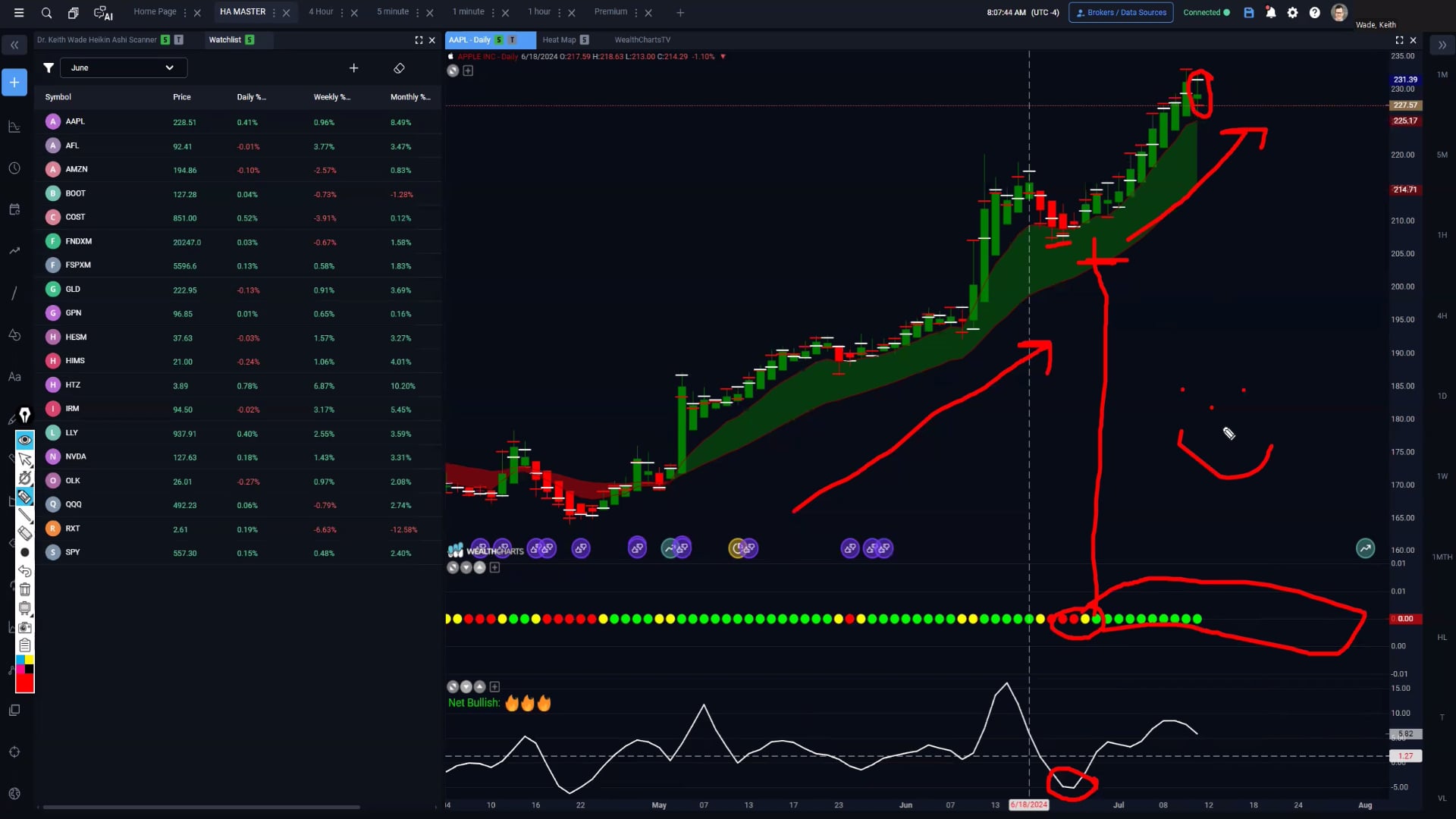The height and width of the screenshot is (819, 1456).
Task: Select the 1D timeframe button
Action: click(1442, 397)
